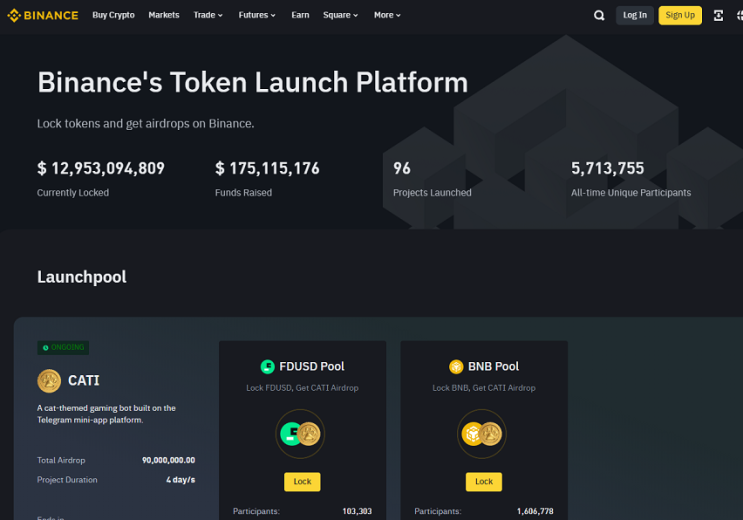Click Lock in the BNB Pool
This screenshot has width=743, height=520.
click(484, 482)
